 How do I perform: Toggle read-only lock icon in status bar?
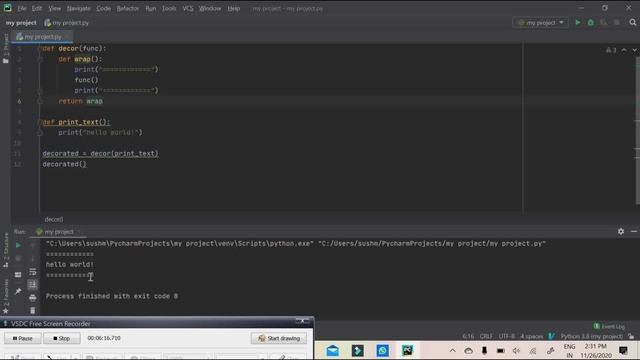[631, 336]
